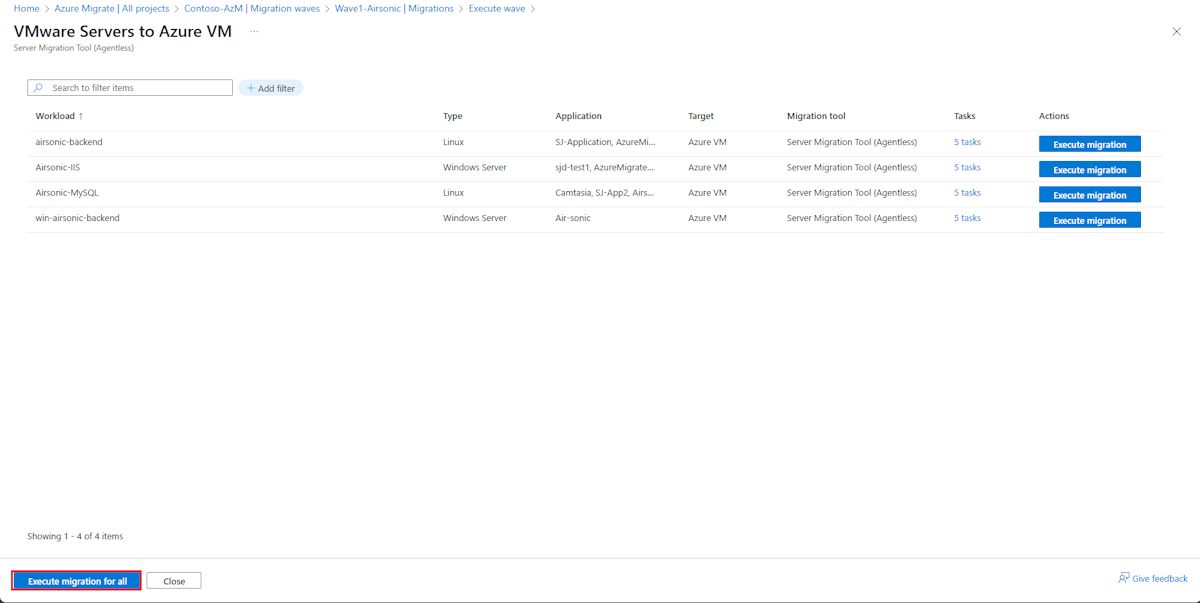The height and width of the screenshot is (603, 1200).
Task: Click the Close button at bottom
Action: pyautogui.click(x=174, y=581)
